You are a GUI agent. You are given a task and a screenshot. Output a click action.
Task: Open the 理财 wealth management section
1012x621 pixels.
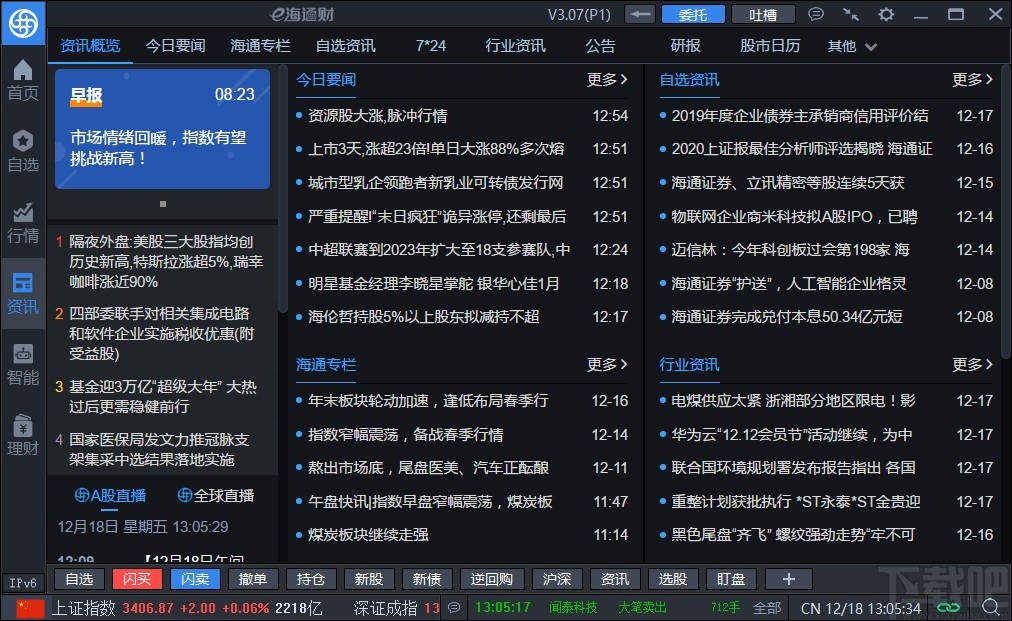click(22, 430)
